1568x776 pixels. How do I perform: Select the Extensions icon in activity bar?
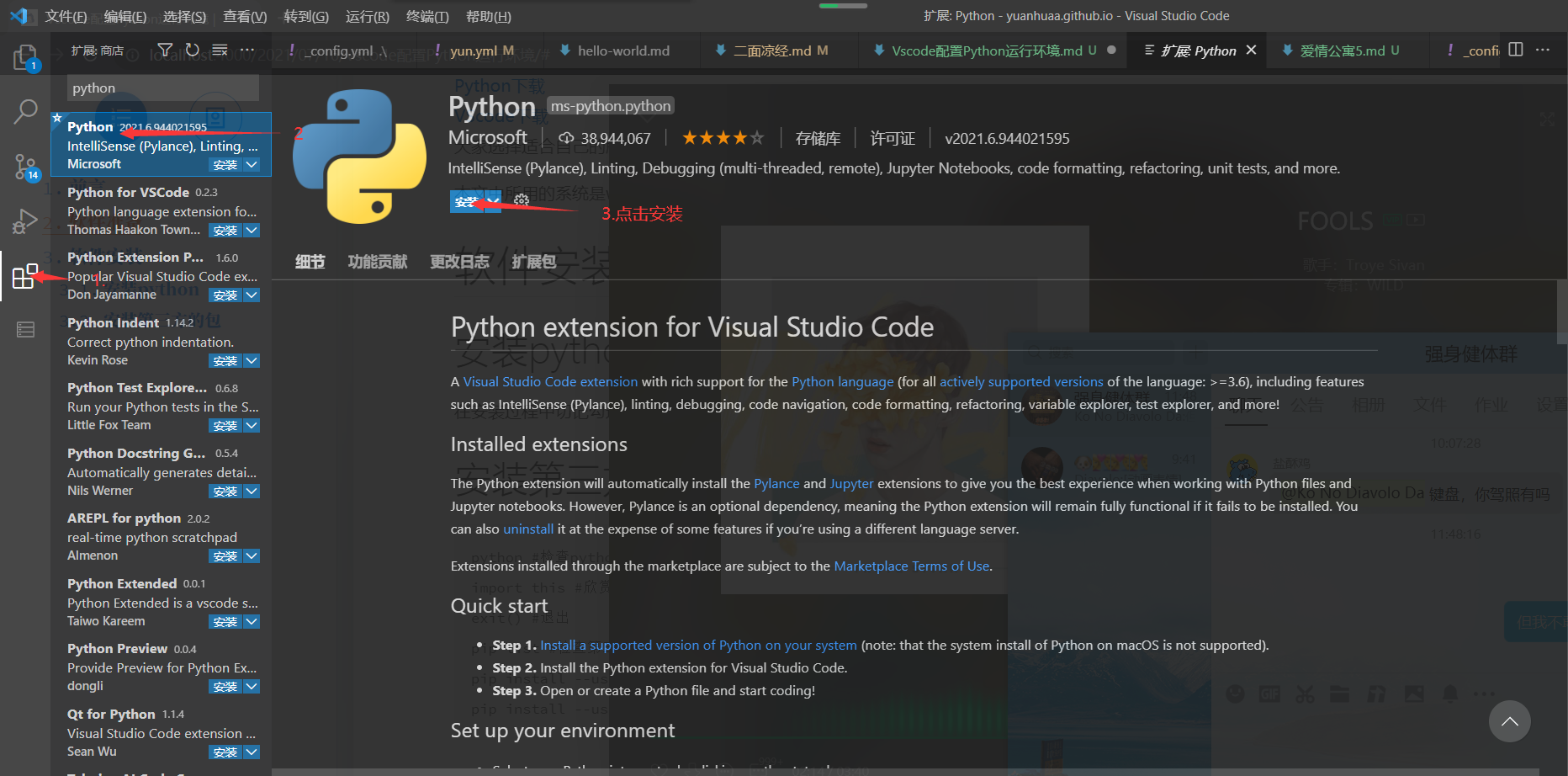tap(25, 276)
